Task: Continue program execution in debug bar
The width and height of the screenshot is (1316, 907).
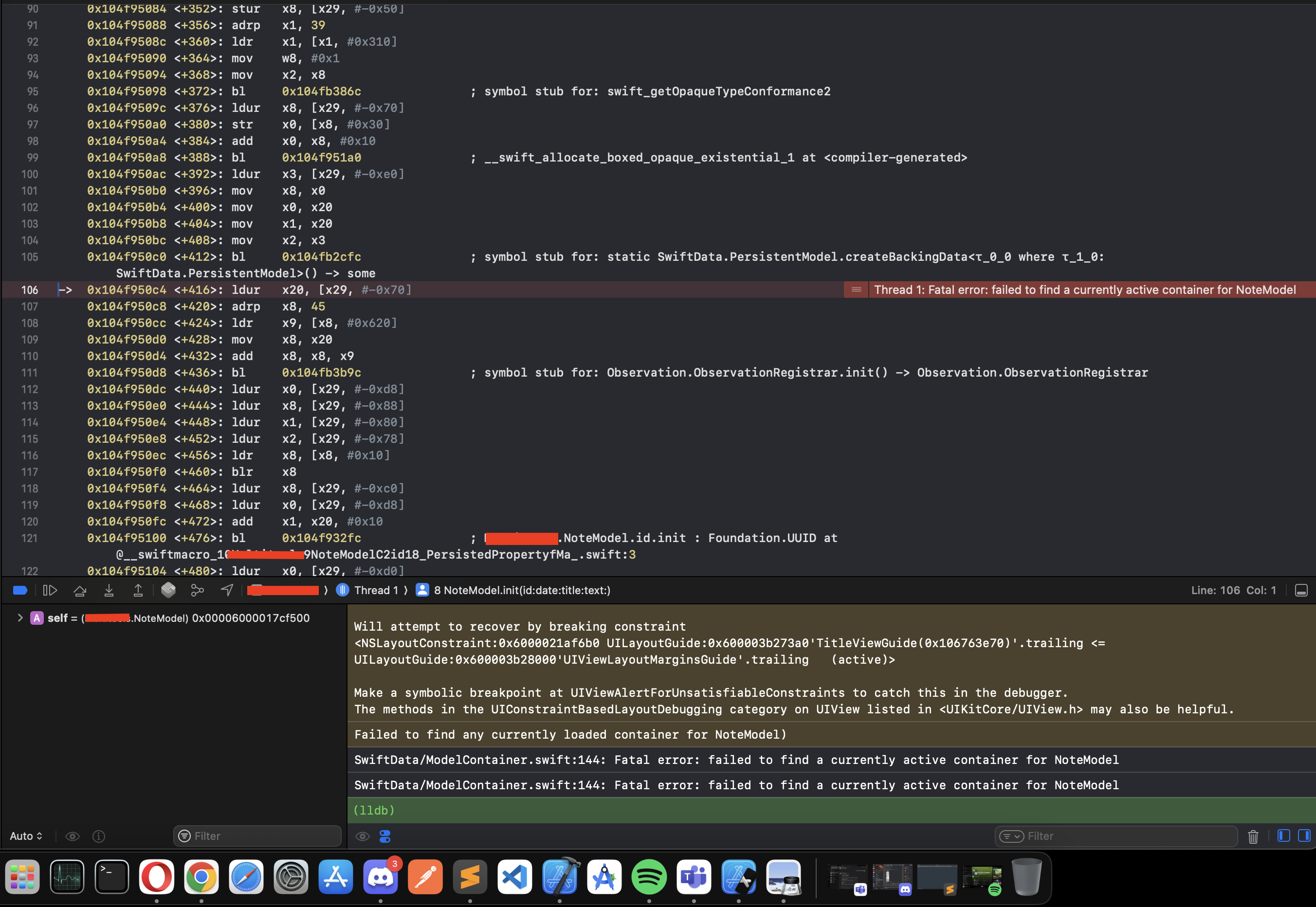Action: point(50,590)
